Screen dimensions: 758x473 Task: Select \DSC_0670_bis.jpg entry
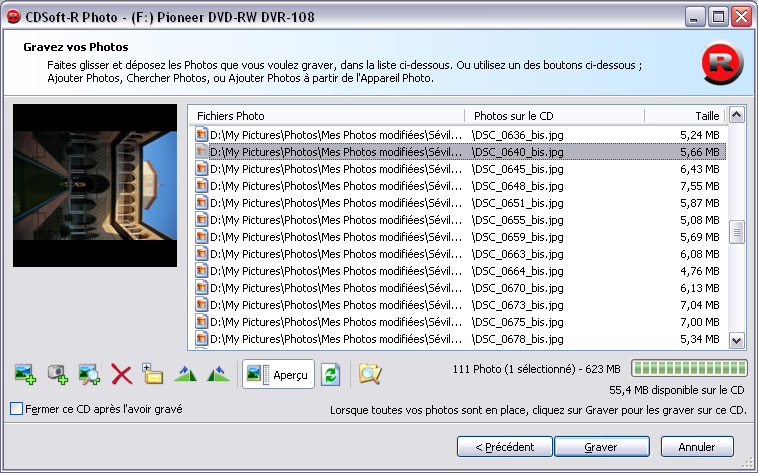[517, 288]
